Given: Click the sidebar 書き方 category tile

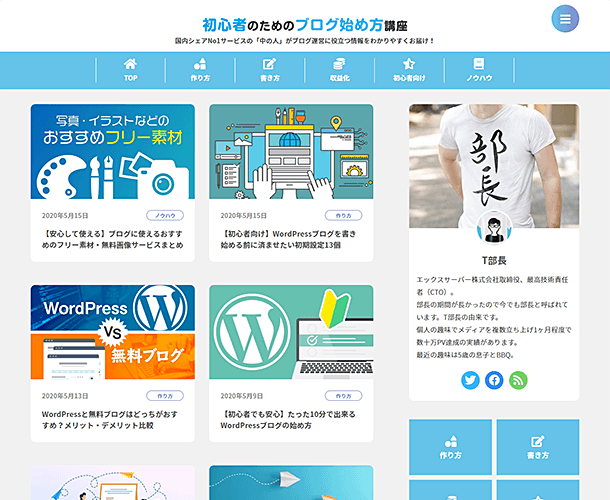Looking at the screenshot, I should 537,446.
